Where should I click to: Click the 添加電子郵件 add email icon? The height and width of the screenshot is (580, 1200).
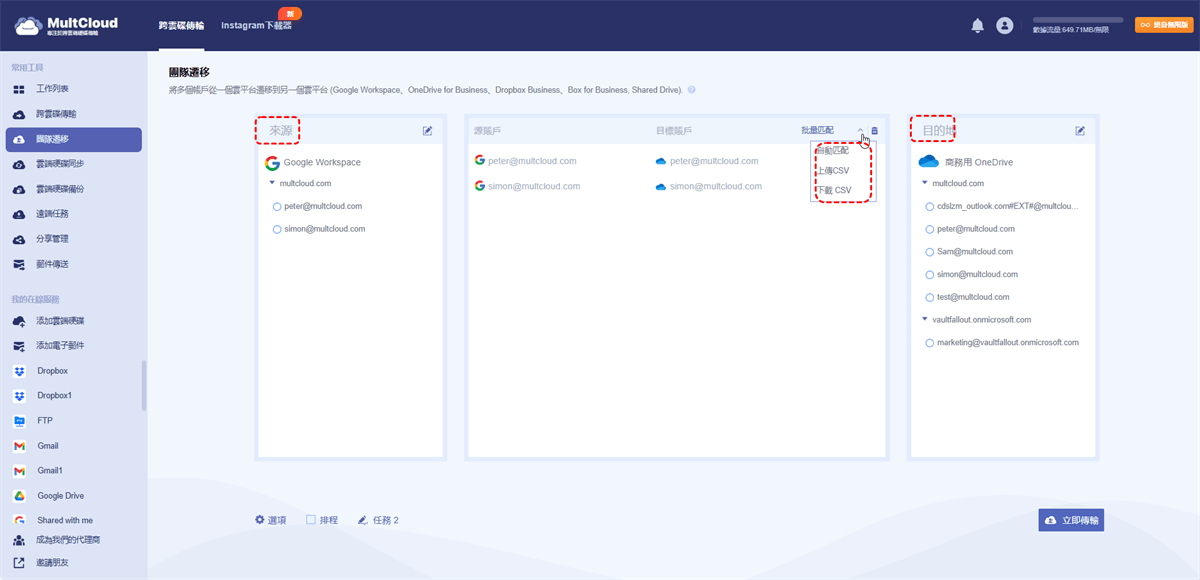(18, 346)
